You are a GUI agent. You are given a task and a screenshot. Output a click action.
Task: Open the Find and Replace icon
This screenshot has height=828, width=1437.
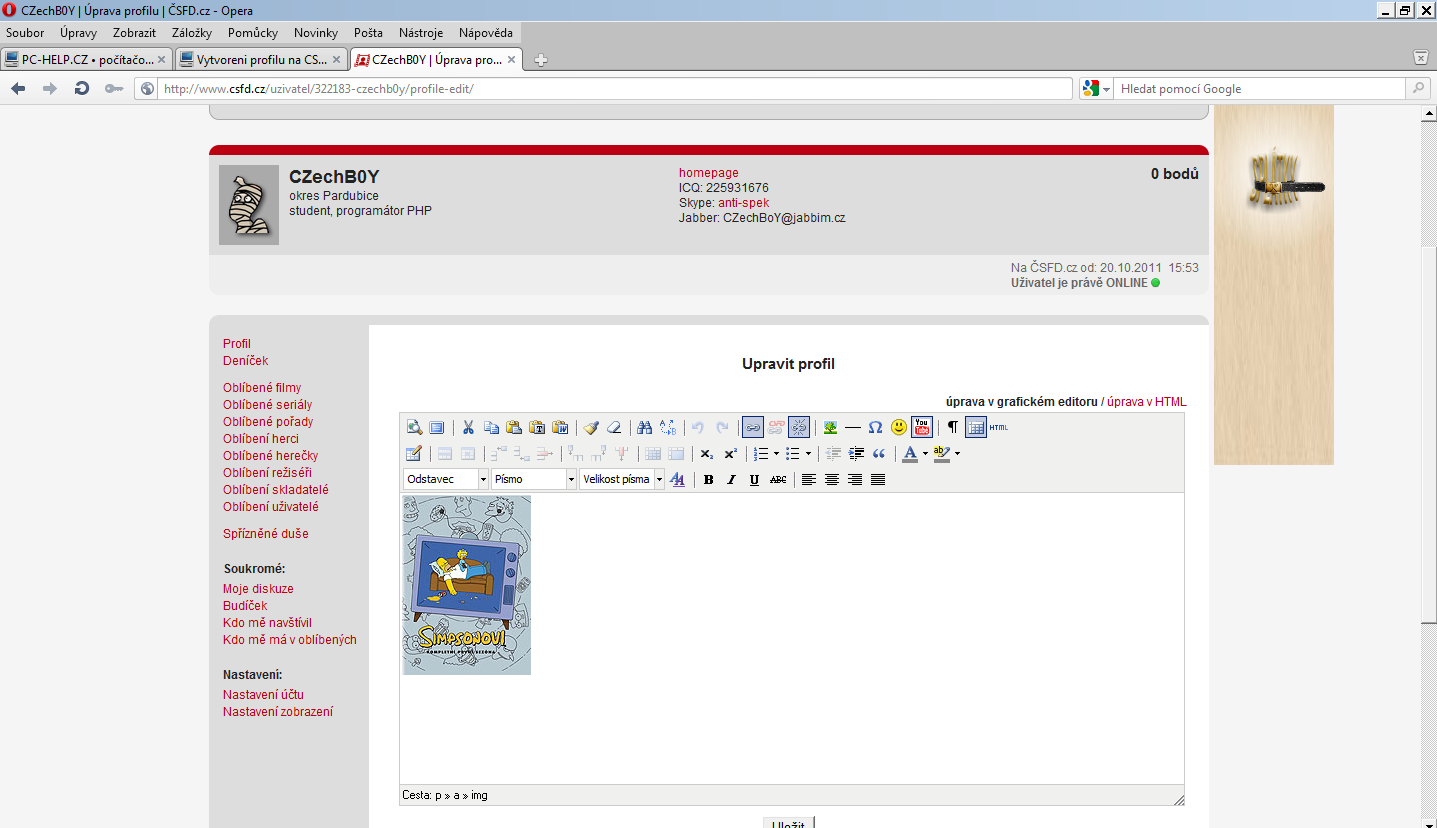point(669,427)
